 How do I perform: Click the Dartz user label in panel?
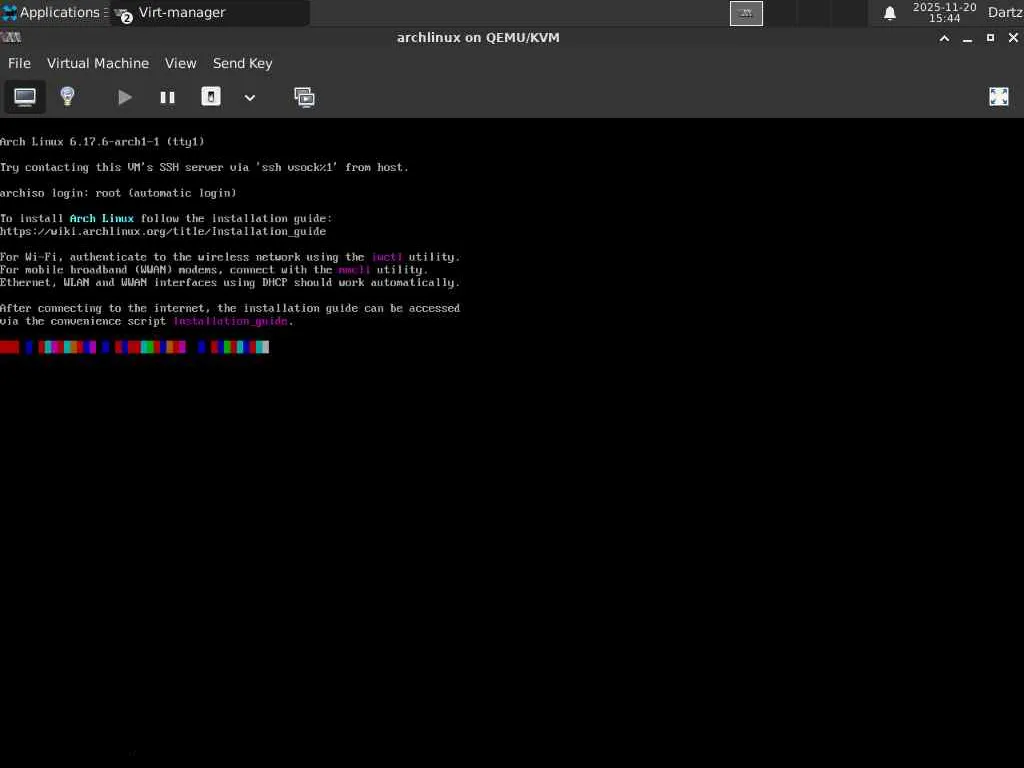(x=1004, y=12)
